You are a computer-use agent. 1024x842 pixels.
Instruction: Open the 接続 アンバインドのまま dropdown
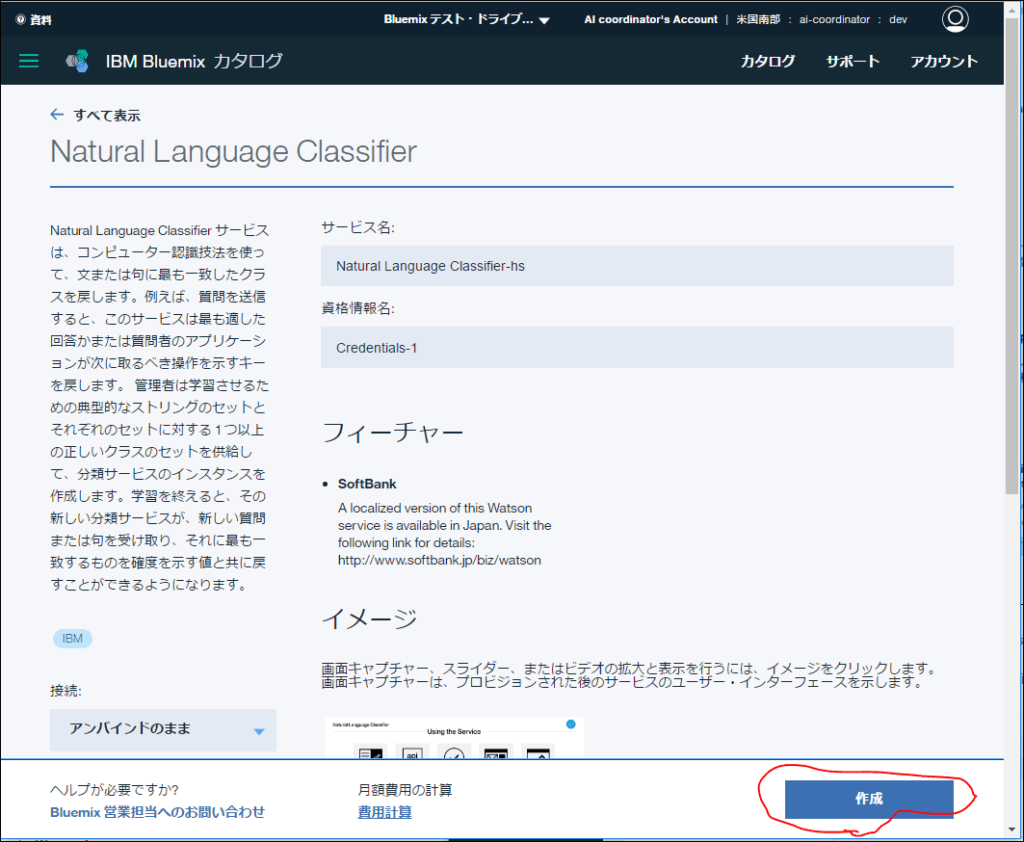point(163,730)
